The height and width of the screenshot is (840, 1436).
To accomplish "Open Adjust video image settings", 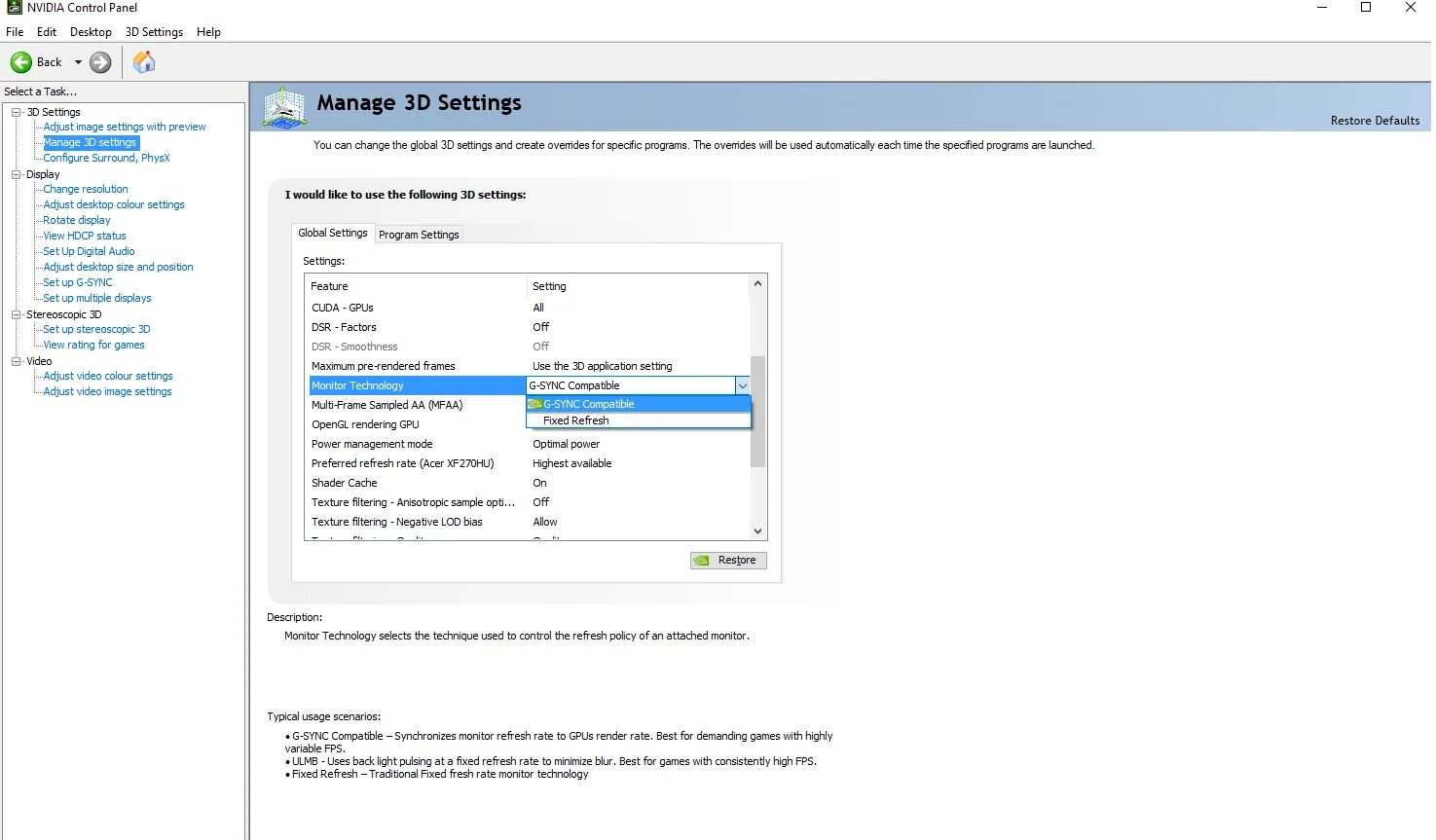I will point(107,391).
